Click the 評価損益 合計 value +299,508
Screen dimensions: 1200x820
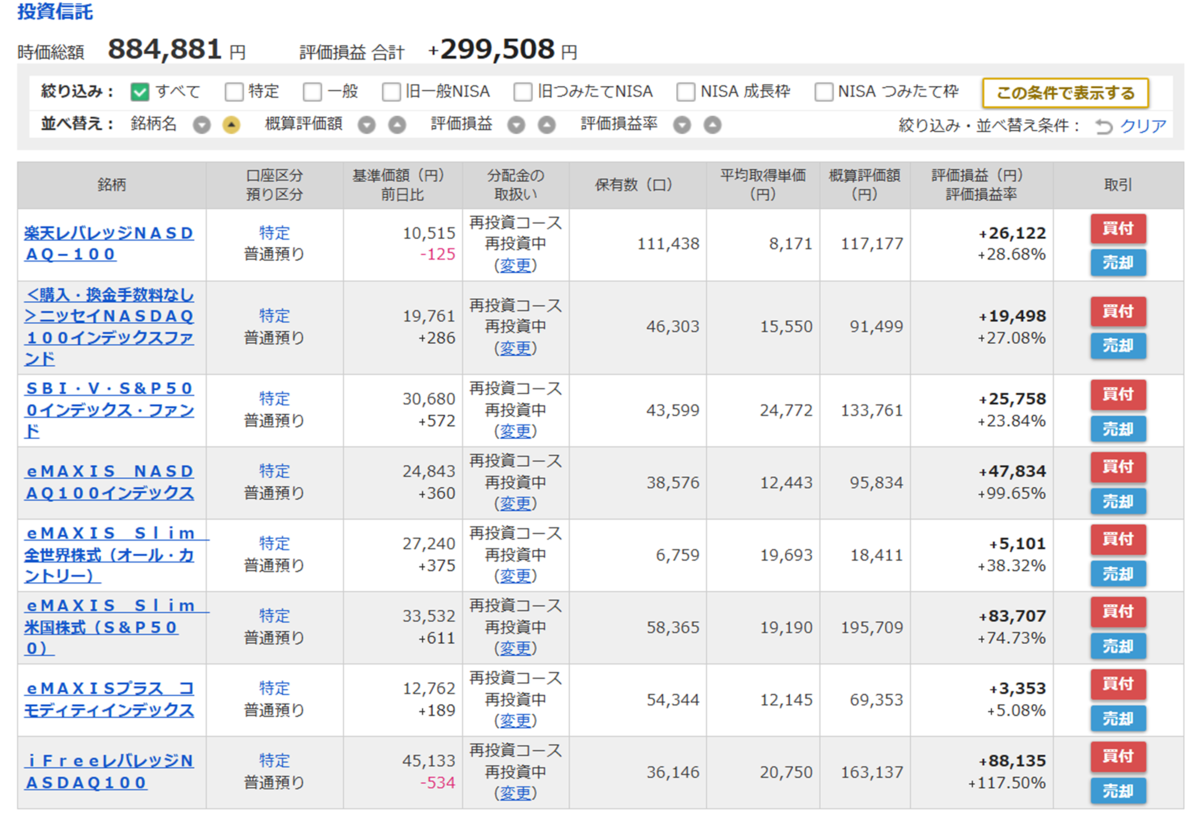tap(491, 49)
